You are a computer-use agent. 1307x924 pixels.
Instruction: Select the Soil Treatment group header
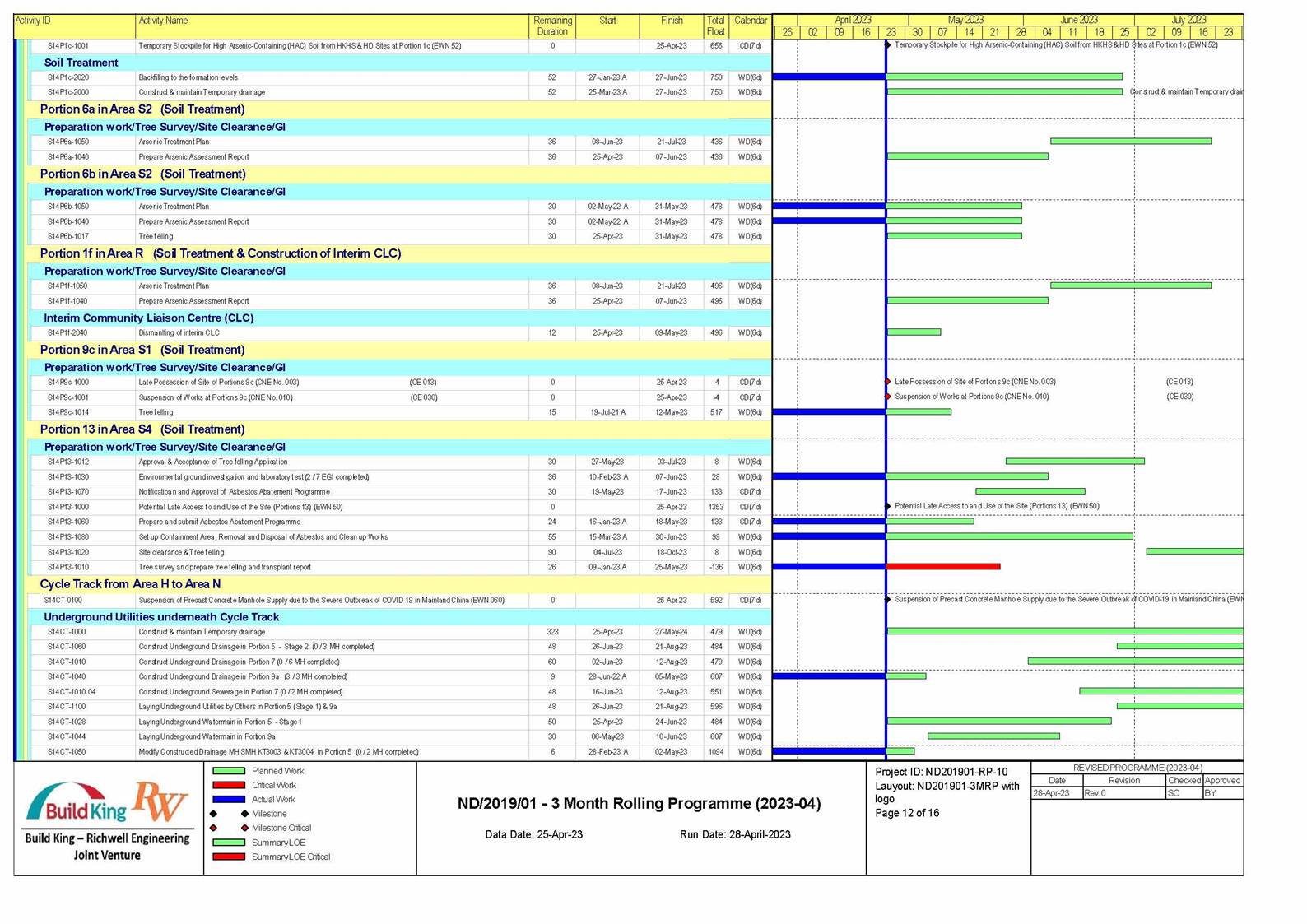tap(81, 63)
